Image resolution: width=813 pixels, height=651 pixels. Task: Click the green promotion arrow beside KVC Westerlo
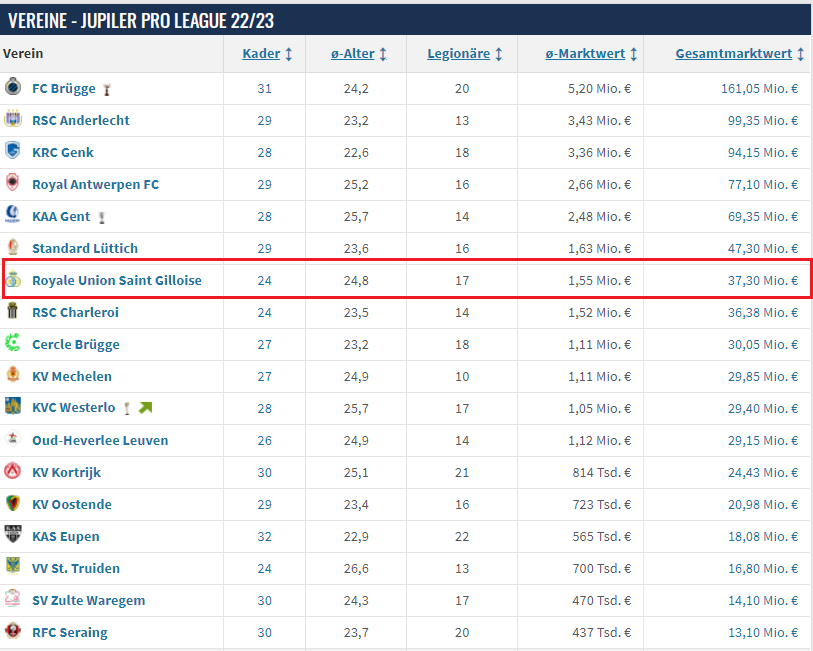tap(145, 408)
